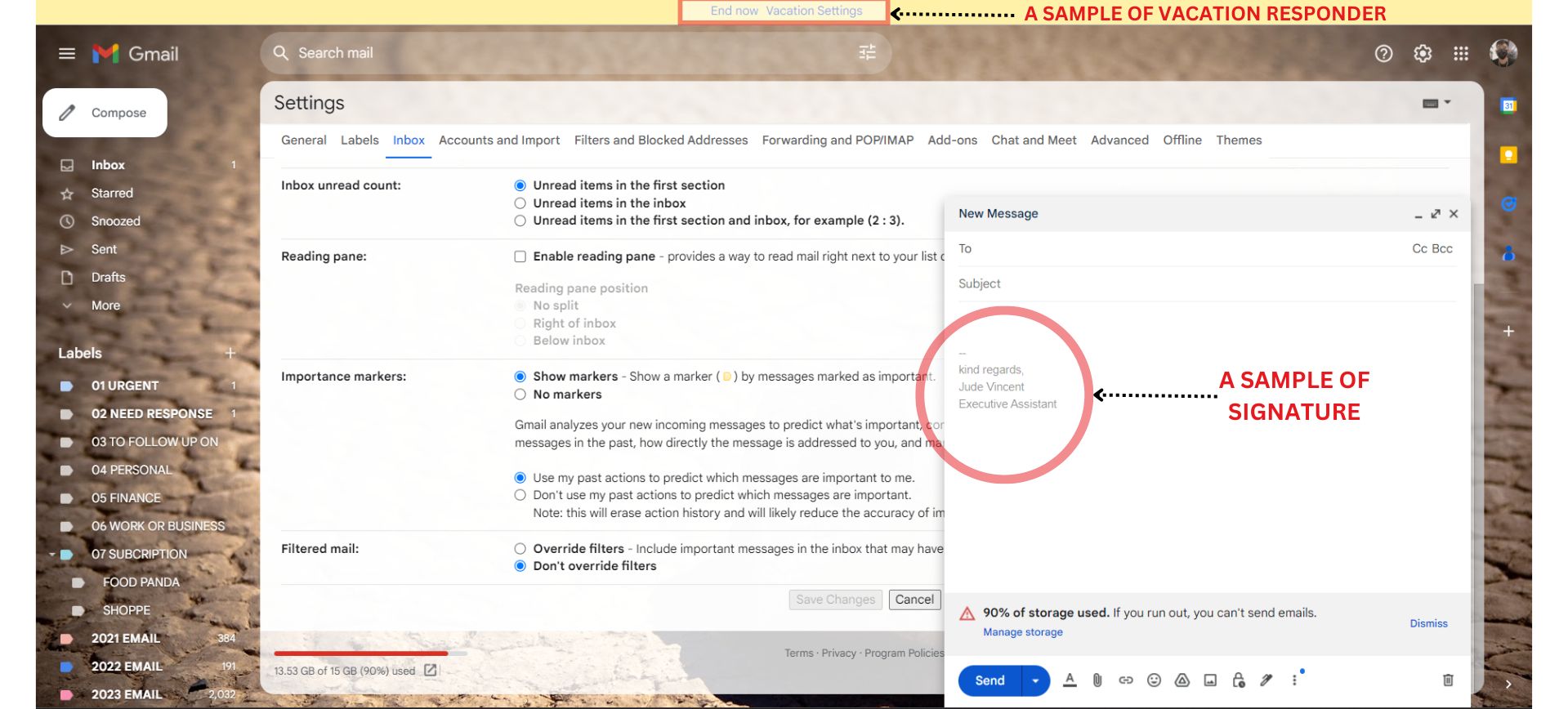Select Unread items in the inbox
This screenshot has width=1568, height=709.
click(520, 203)
